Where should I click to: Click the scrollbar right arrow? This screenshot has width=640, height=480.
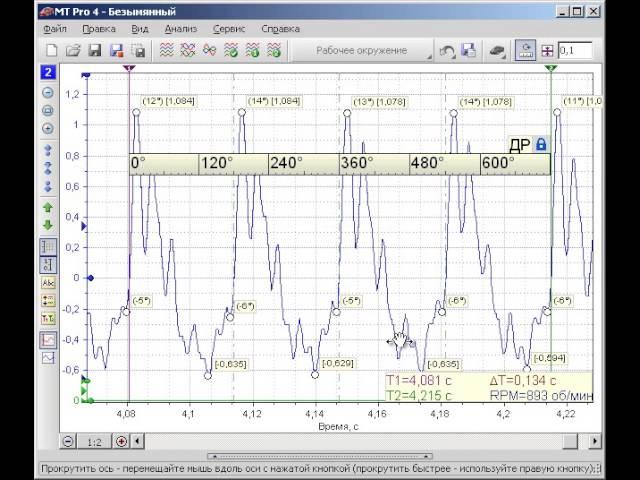coord(595,441)
